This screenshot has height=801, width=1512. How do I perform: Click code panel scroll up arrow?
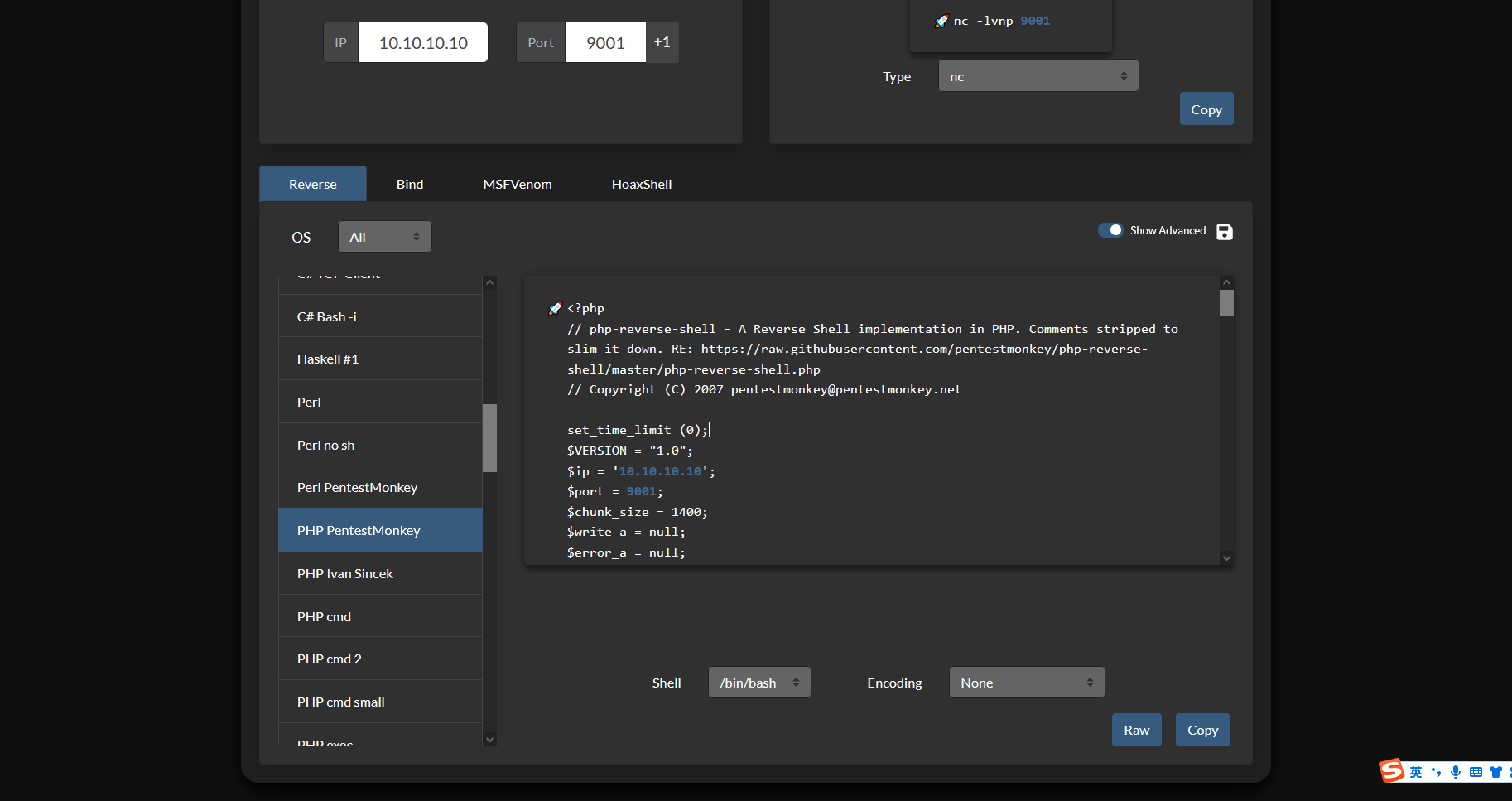coord(1226,282)
